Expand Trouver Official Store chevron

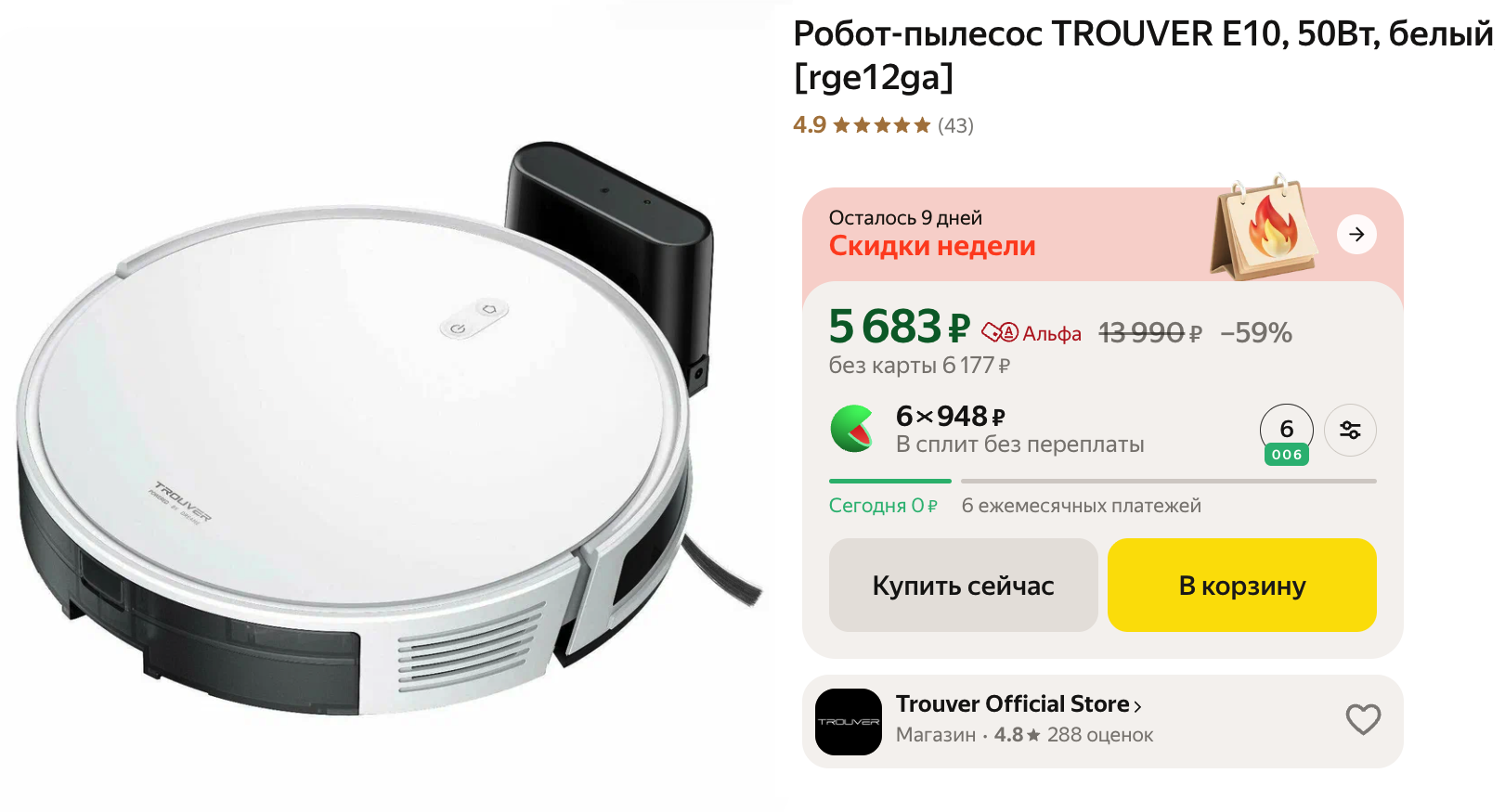coord(1138,707)
